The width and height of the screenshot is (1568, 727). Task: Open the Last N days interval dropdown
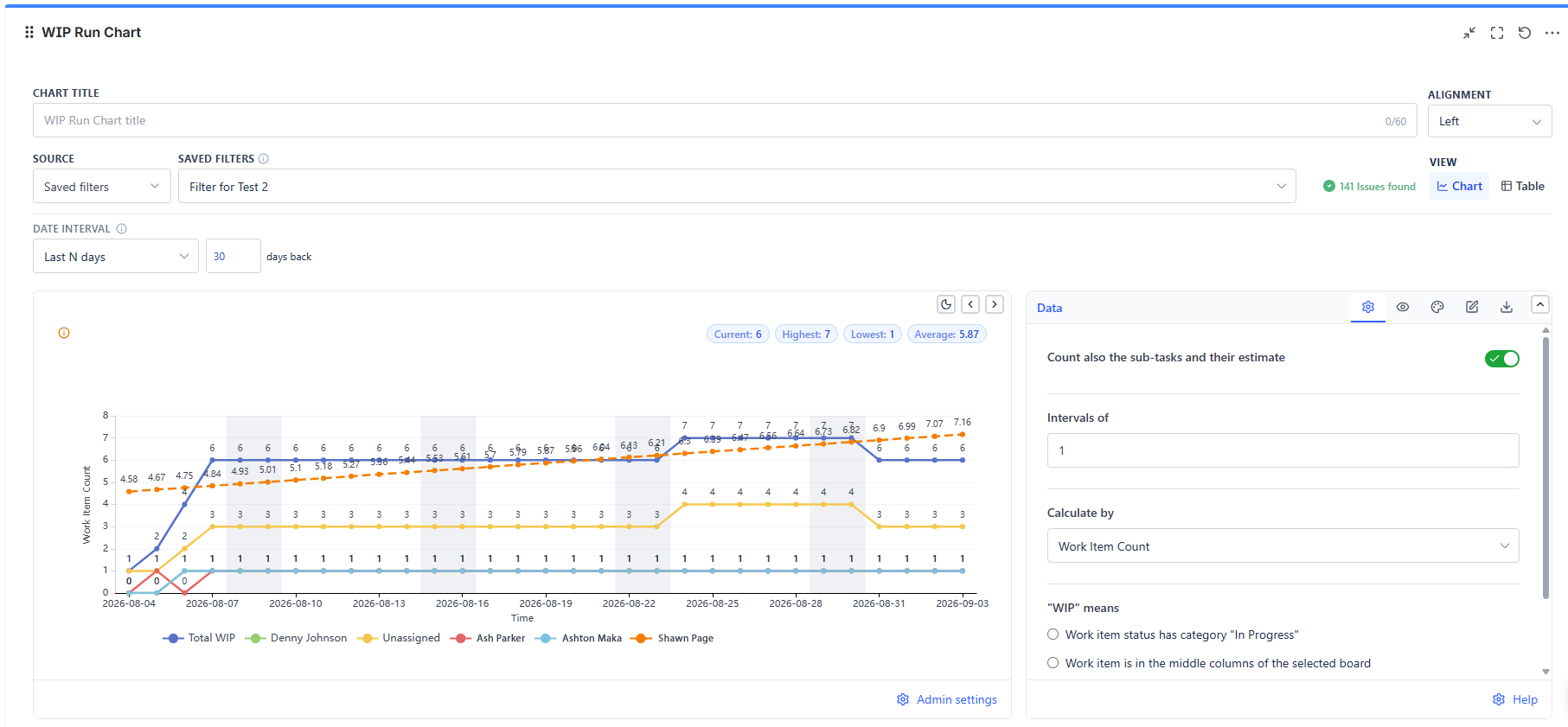point(116,256)
